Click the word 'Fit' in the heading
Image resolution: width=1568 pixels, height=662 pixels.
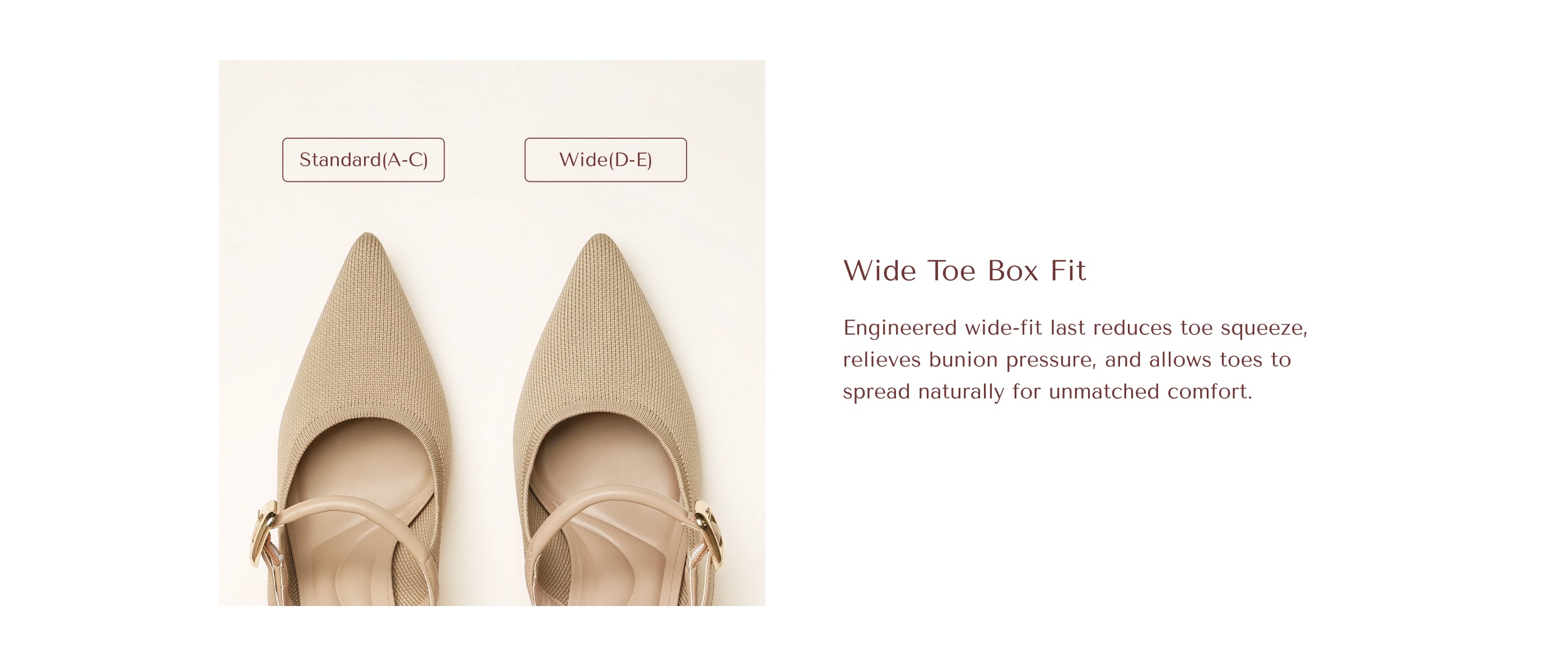pyautogui.click(x=1068, y=271)
